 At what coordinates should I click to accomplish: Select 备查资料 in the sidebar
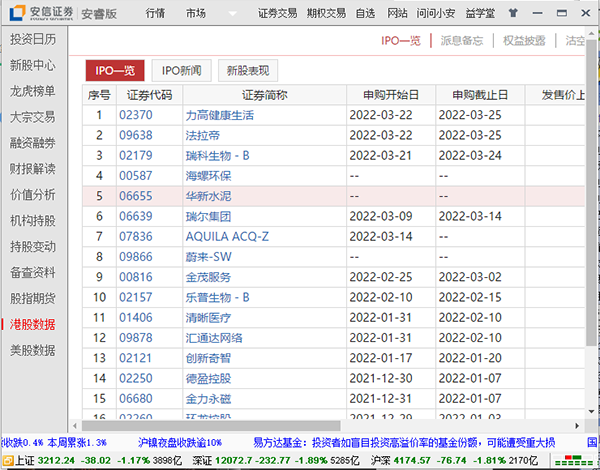click(x=33, y=273)
